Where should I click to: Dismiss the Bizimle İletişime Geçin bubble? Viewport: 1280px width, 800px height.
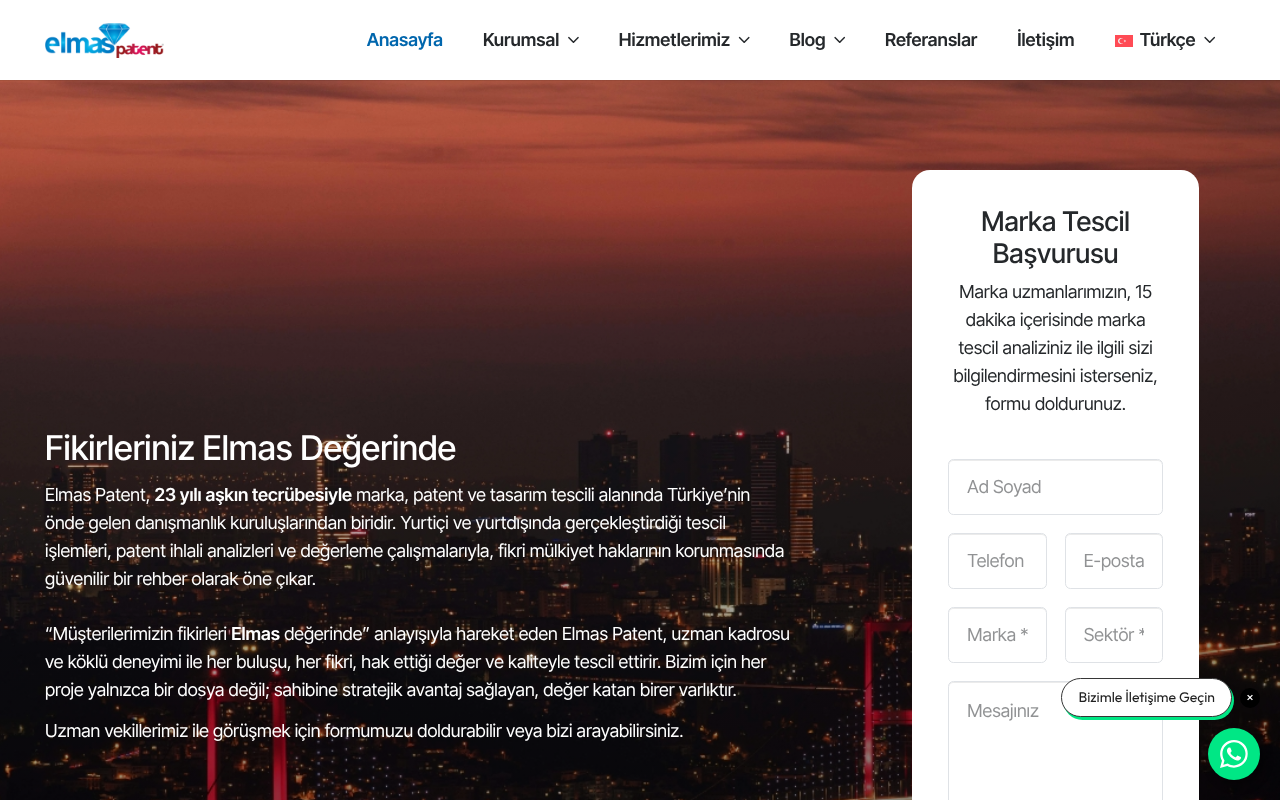1249,698
